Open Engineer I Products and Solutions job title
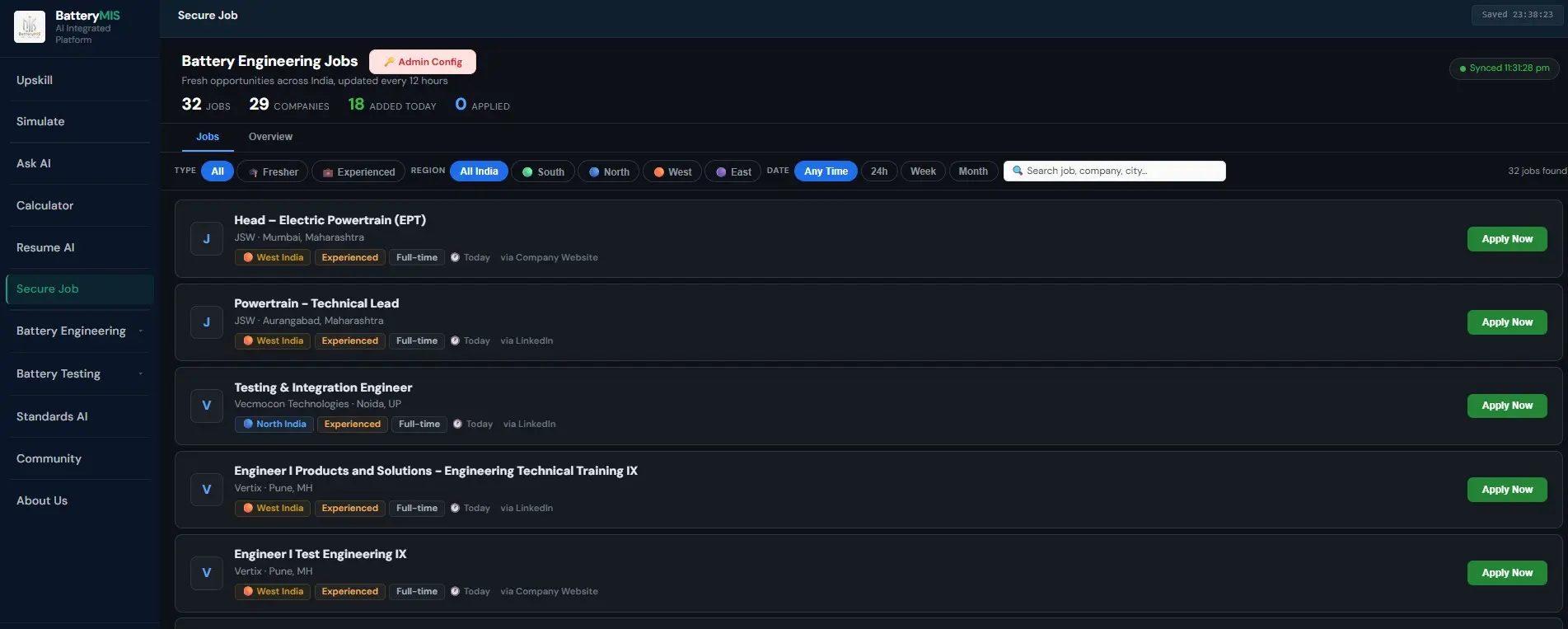The image size is (1568, 629). 436,471
